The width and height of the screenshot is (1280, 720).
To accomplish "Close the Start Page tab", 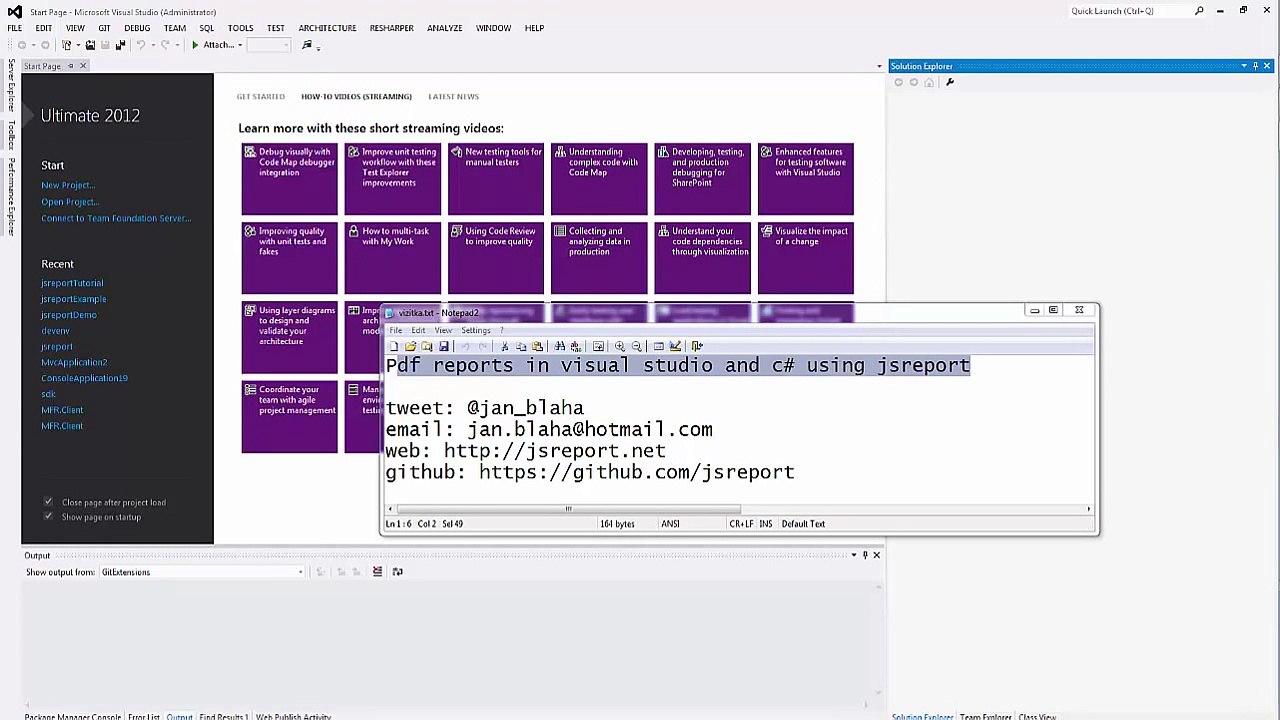I will pos(83,66).
